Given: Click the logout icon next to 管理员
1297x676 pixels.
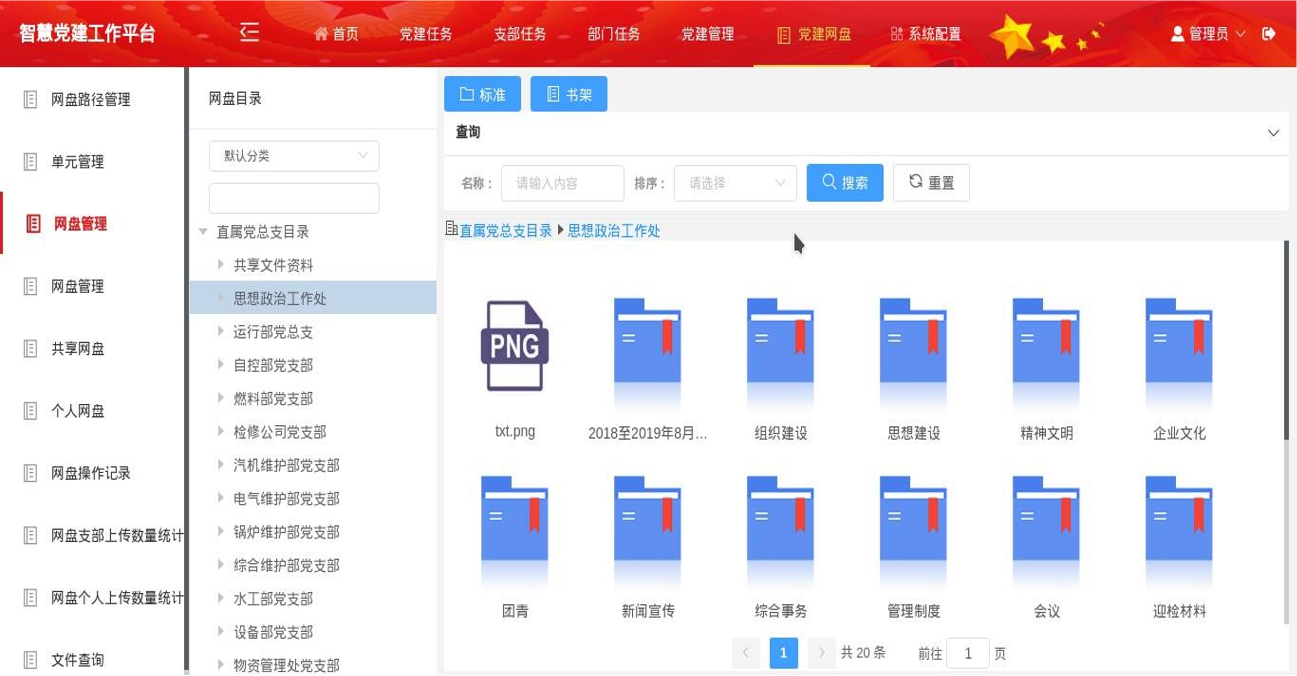Looking at the screenshot, I should [x=1269, y=34].
